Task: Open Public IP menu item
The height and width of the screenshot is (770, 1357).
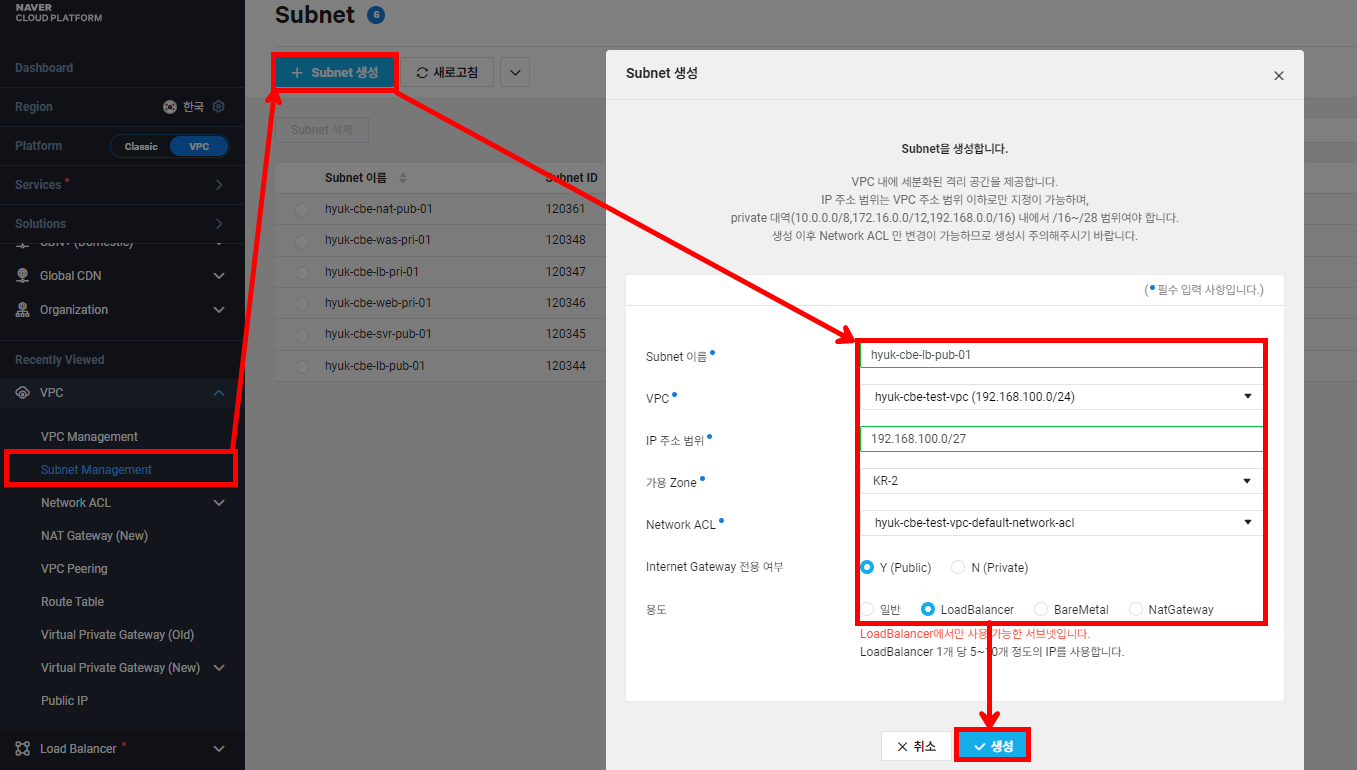Action: pos(64,701)
